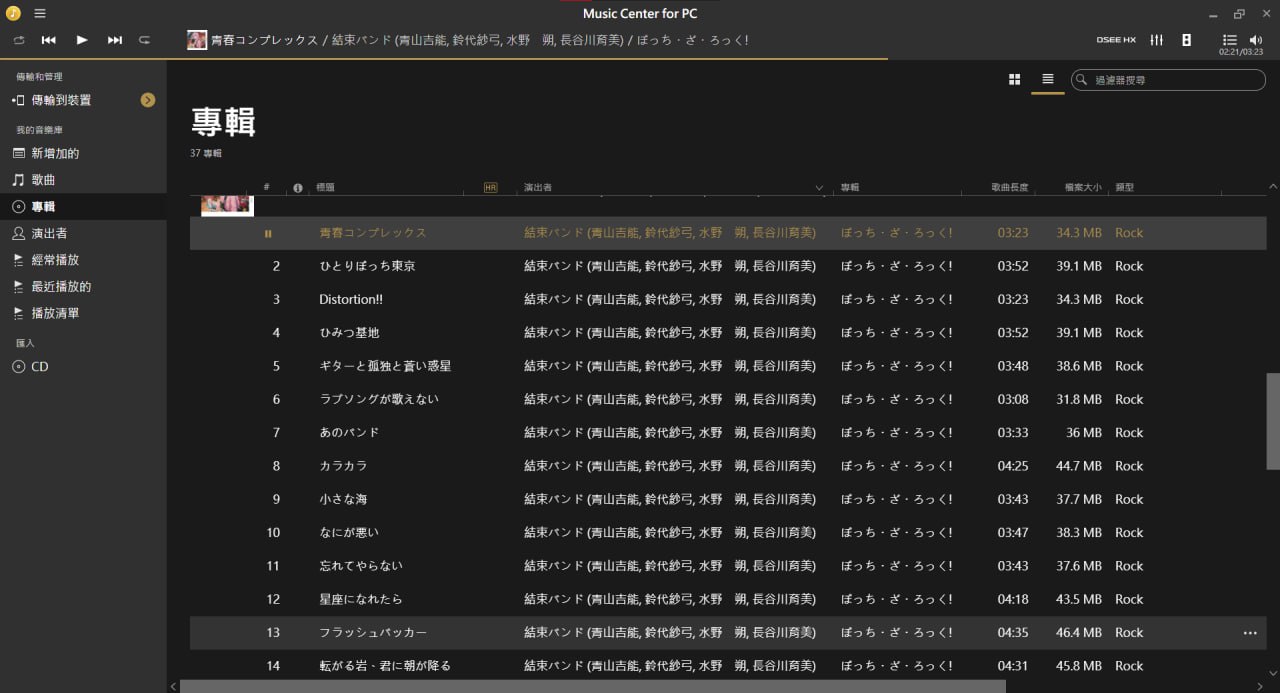The width and height of the screenshot is (1280, 693).
Task: Open the hamburger main menu
Action: (x=40, y=13)
